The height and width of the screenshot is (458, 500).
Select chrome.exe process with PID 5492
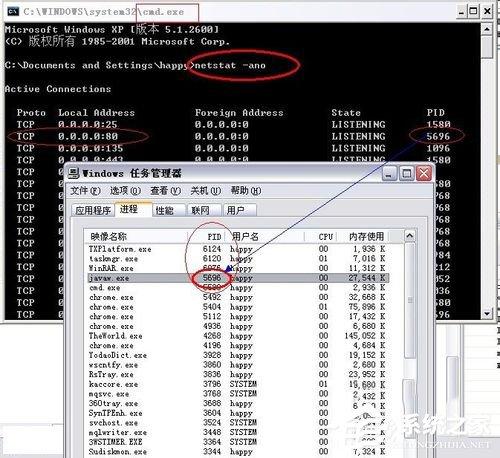[237, 297]
